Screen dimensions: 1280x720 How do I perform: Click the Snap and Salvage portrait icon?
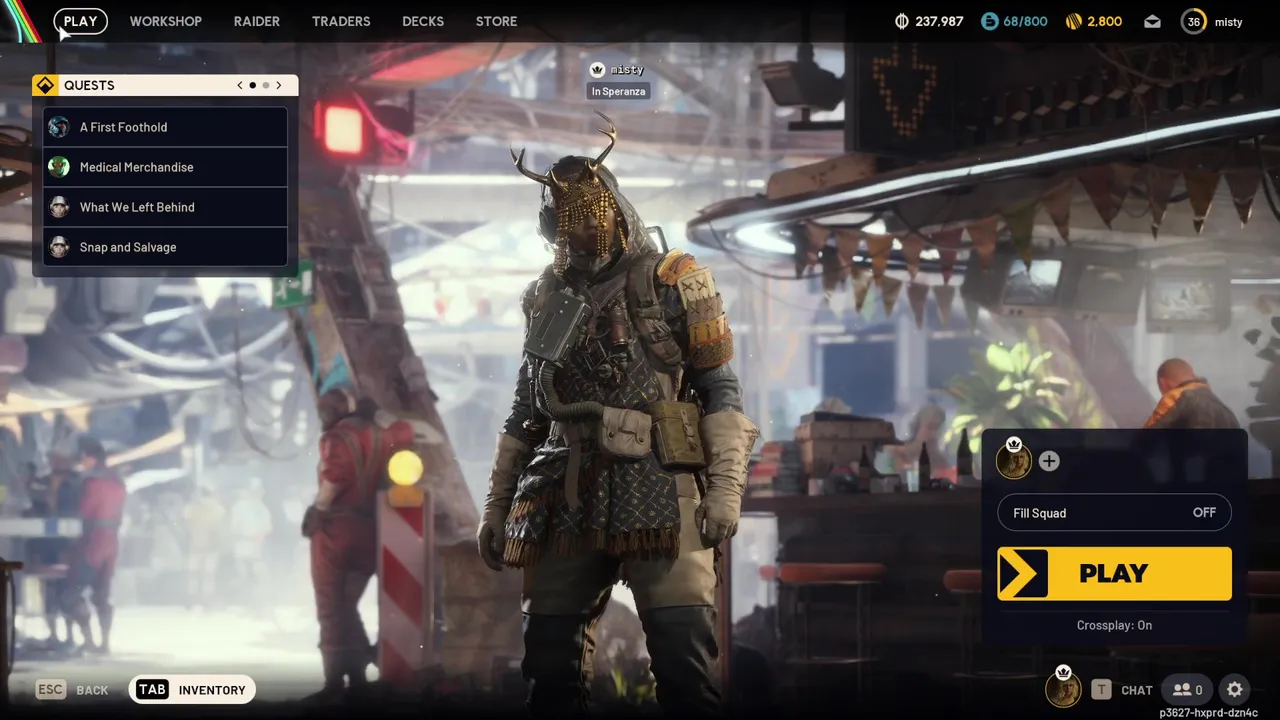(59, 247)
